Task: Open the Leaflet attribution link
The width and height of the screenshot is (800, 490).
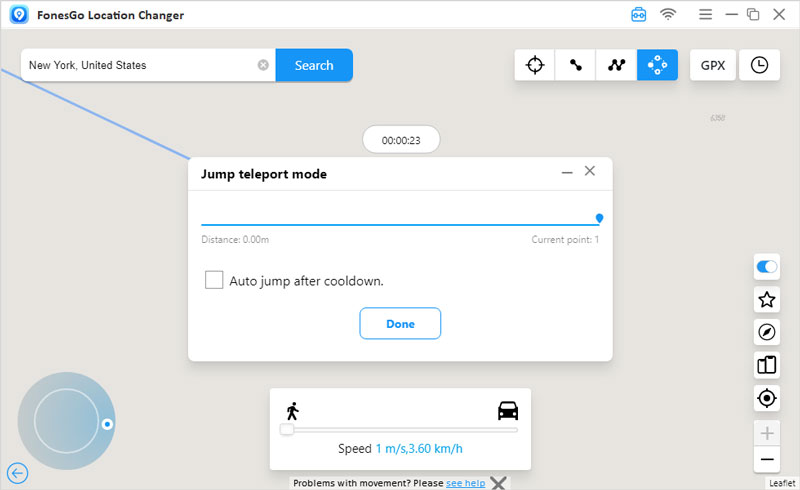Action: point(782,483)
